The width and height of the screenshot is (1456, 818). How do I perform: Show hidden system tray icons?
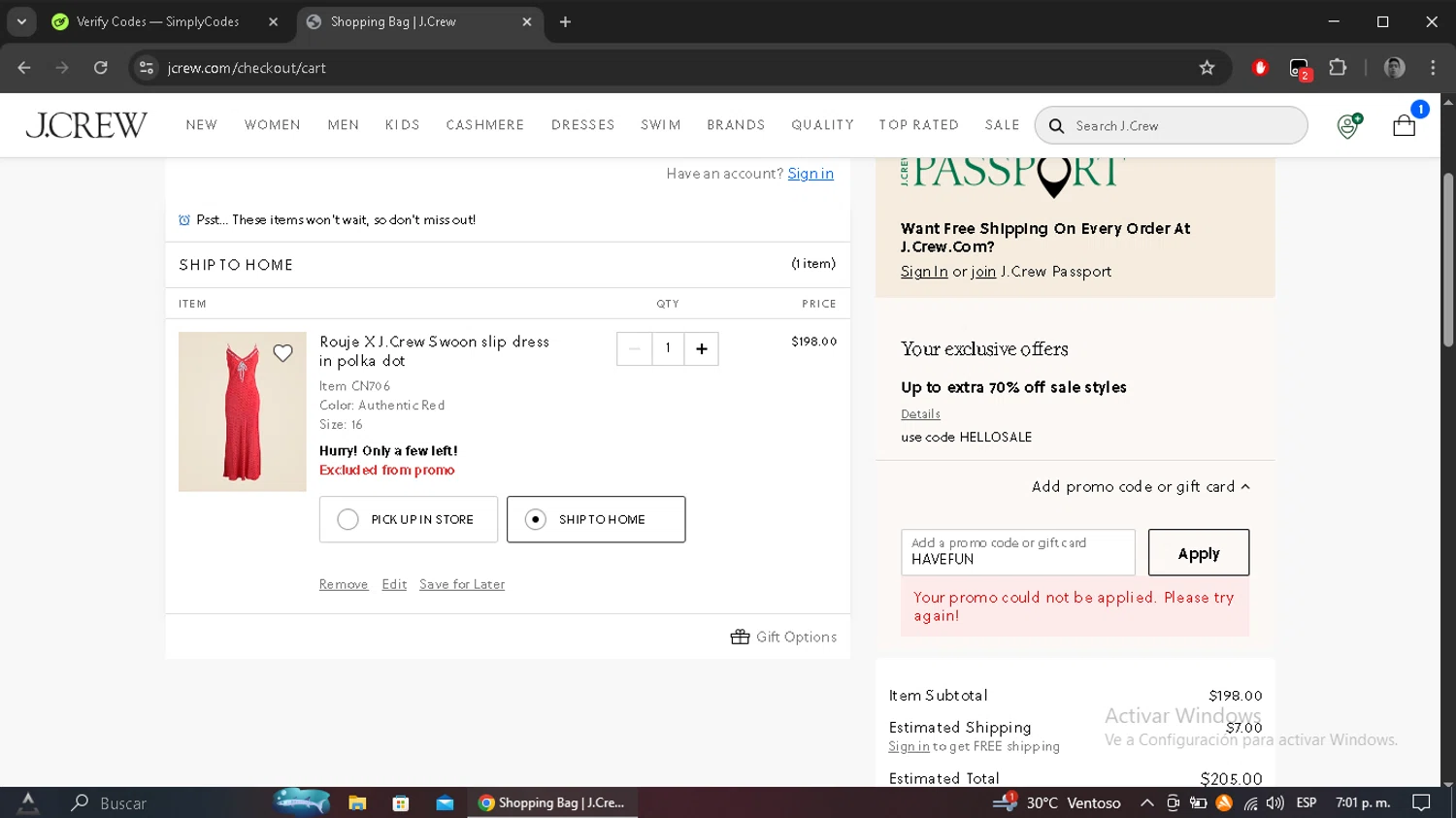click(x=1146, y=802)
